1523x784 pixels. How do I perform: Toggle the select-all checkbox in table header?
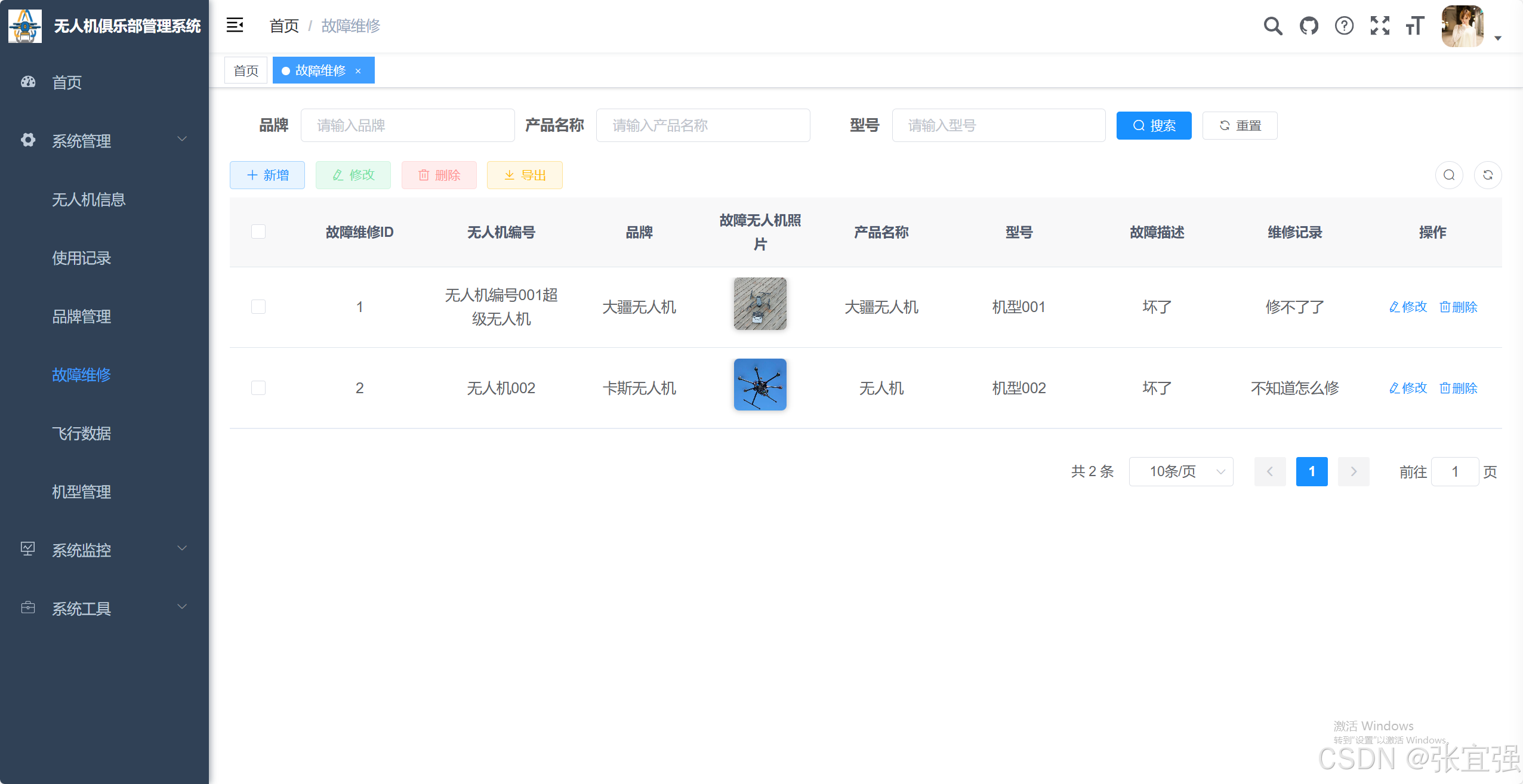pyautogui.click(x=258, y=231)
